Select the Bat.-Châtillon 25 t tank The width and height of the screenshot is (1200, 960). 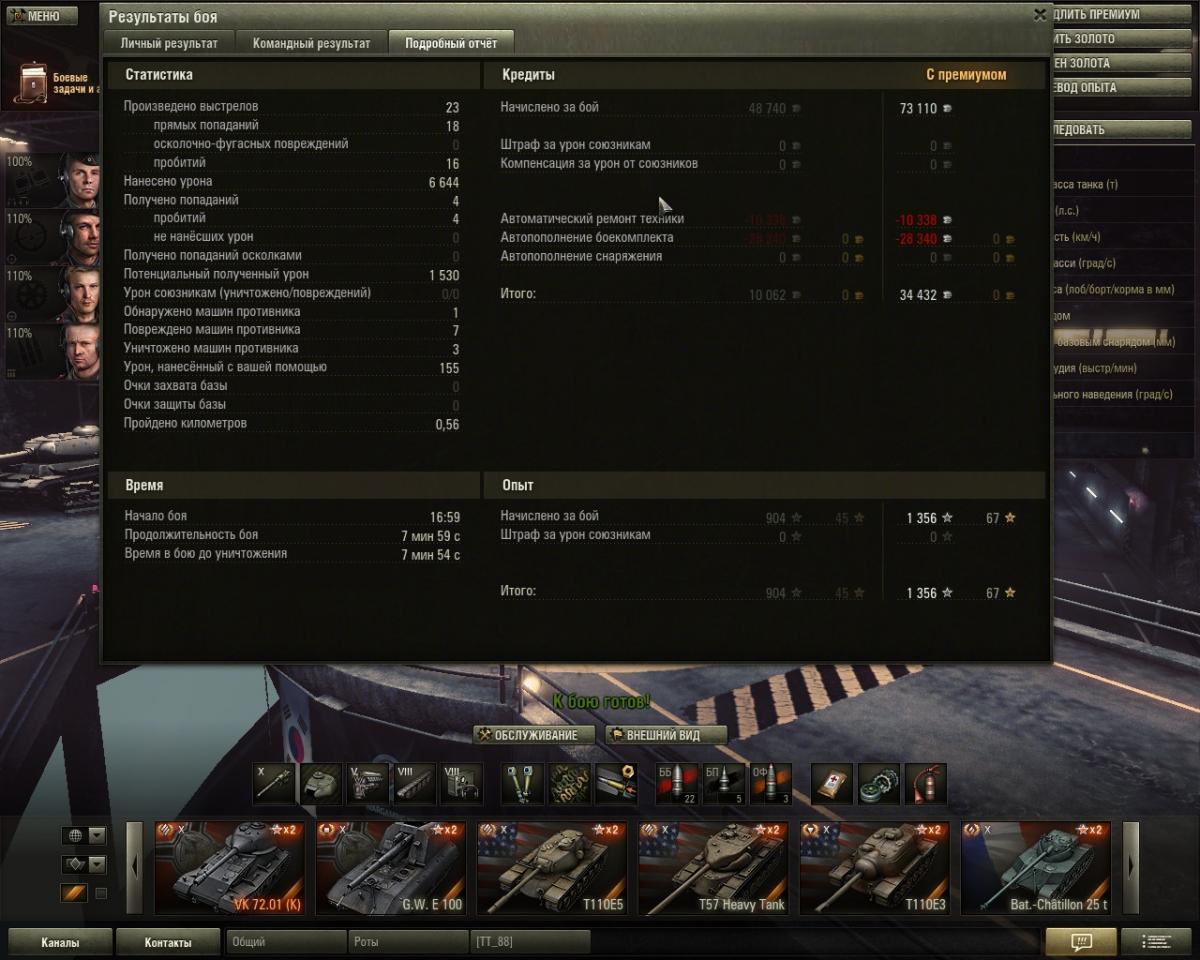pyautogui.click(x=1036, y=868)
